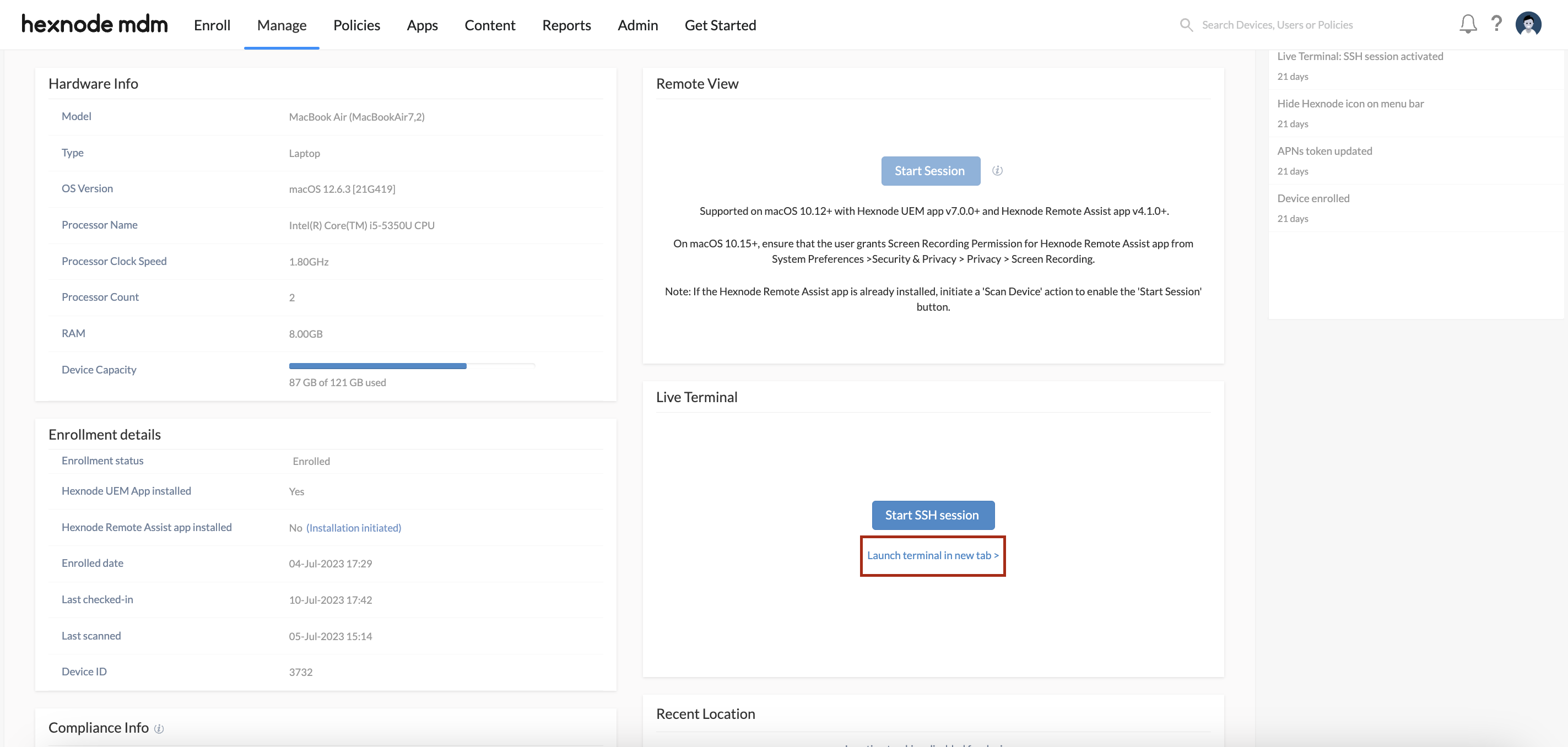Open the Manage tab
The image size is (1568, 747).
pos(282,25)
